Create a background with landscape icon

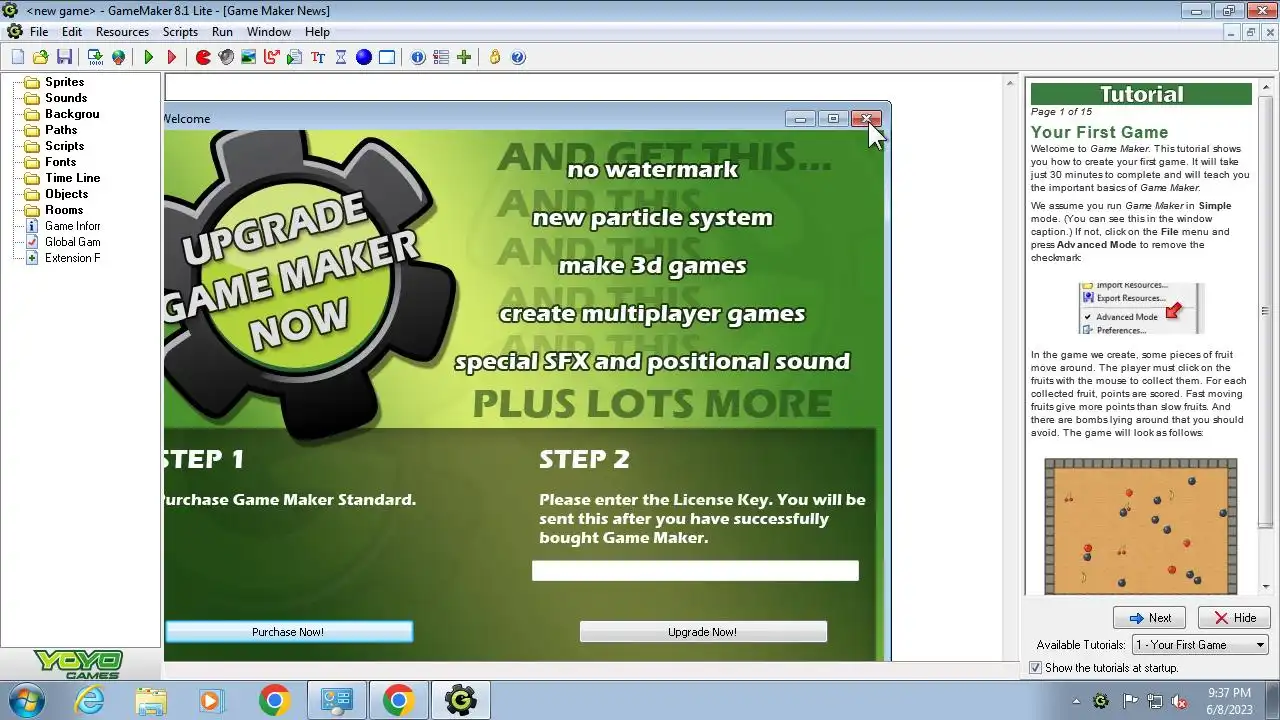[x=248, y=57]
